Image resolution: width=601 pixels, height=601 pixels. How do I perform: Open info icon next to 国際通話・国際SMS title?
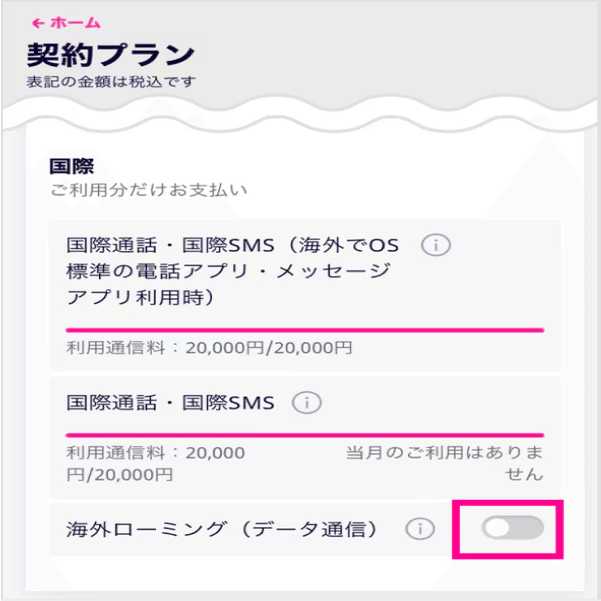coord(307,403)
